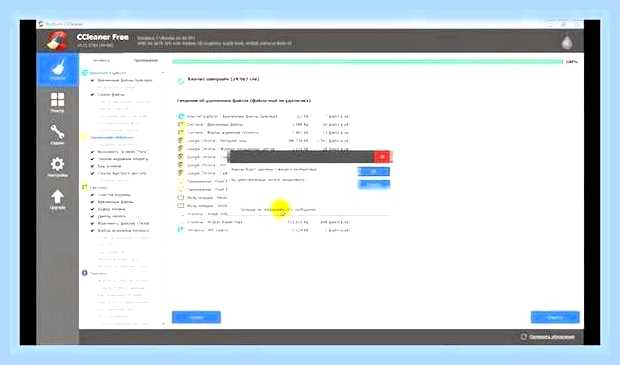The width and height of the screenshot is (620, 365).
Task: Click the green analysis progress bar
Action: tap(367, 62)
